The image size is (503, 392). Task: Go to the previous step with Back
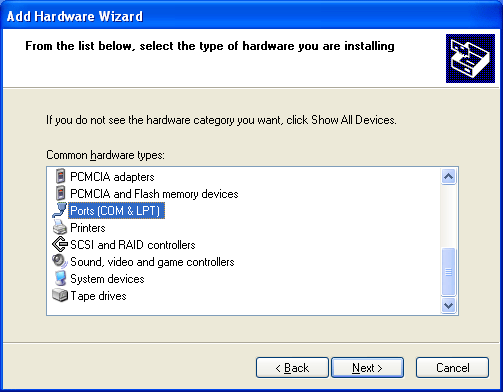pos(292,368)
